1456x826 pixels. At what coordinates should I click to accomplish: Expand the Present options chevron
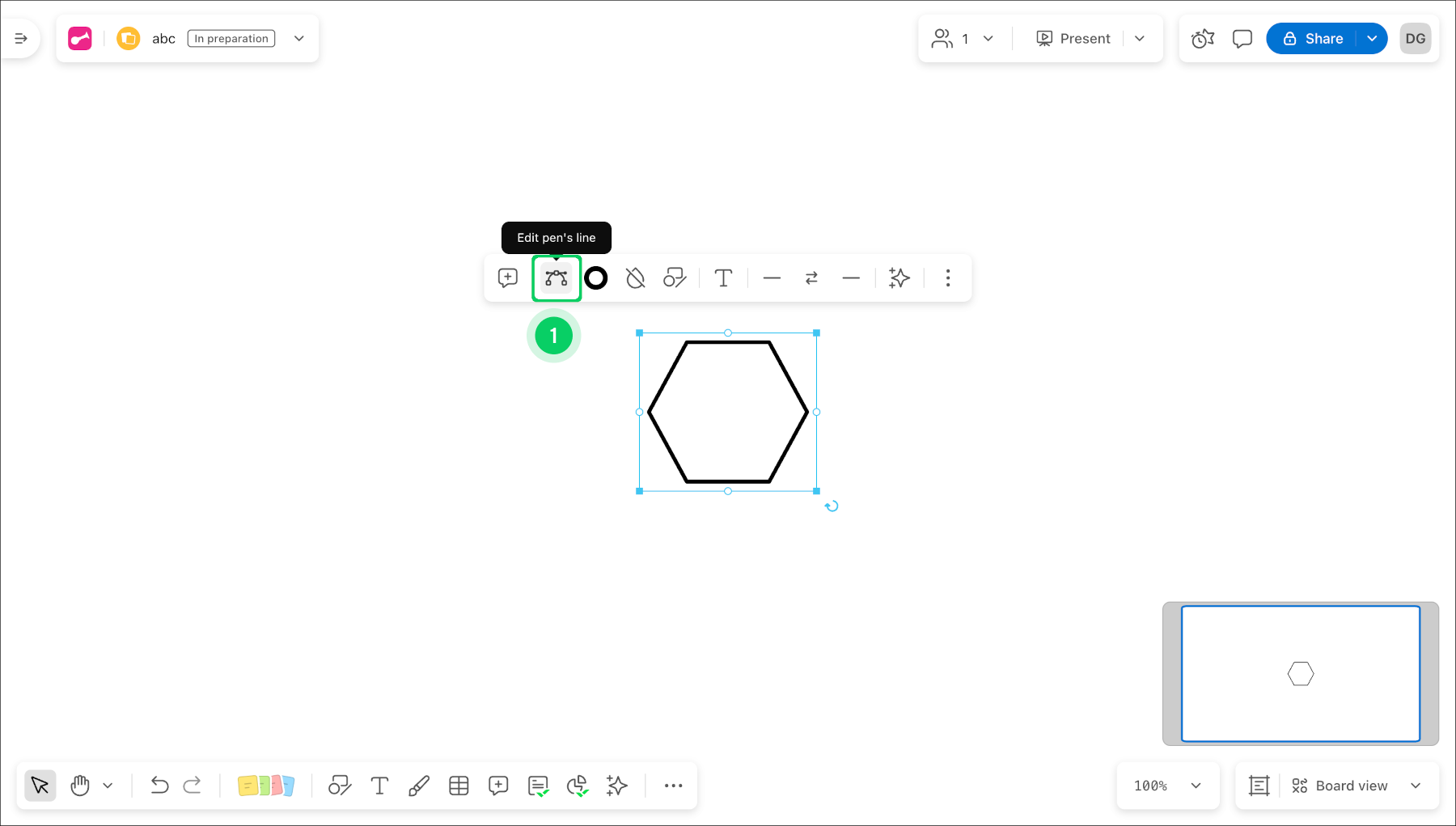[x=1141, y=38]
